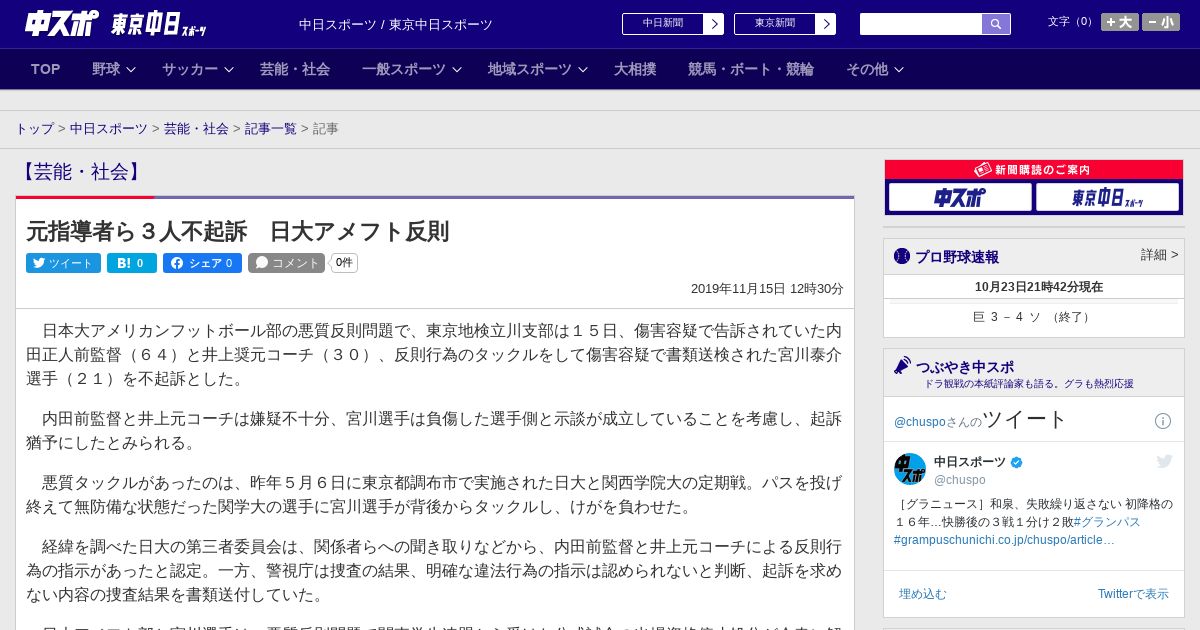Open the コメント comments button

point(287,263)
